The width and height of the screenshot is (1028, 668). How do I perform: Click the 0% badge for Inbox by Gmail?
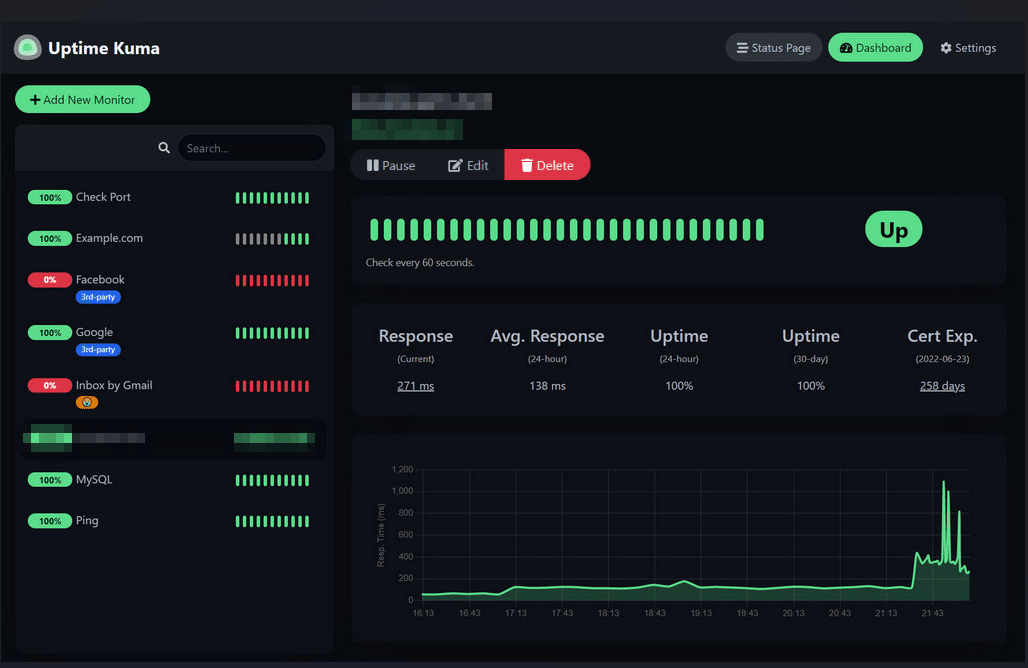coord(50,385)
